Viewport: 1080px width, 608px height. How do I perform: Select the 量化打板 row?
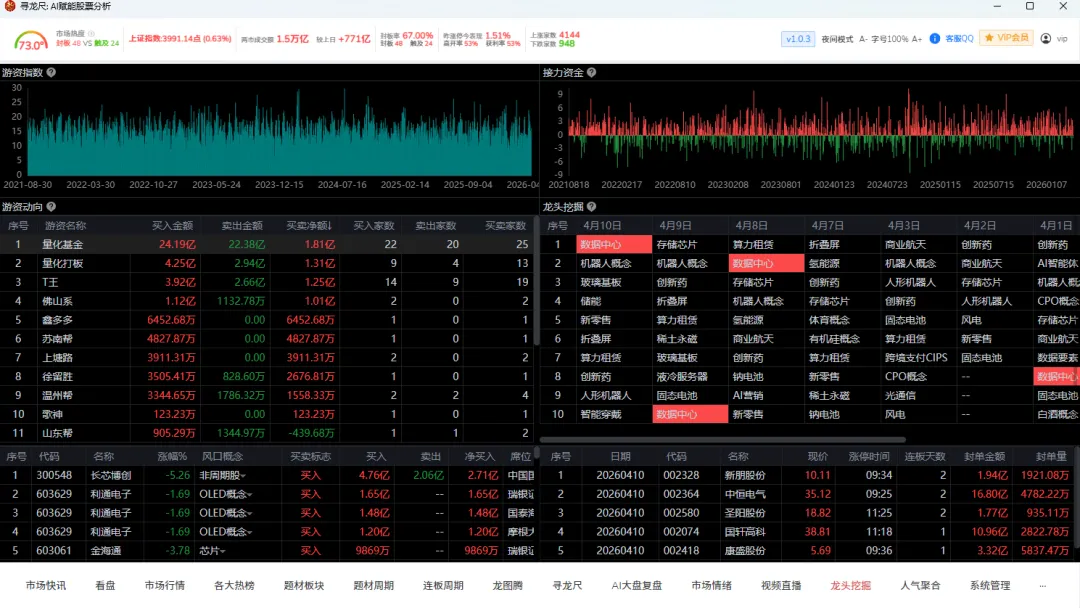click(x=266, y=263)
